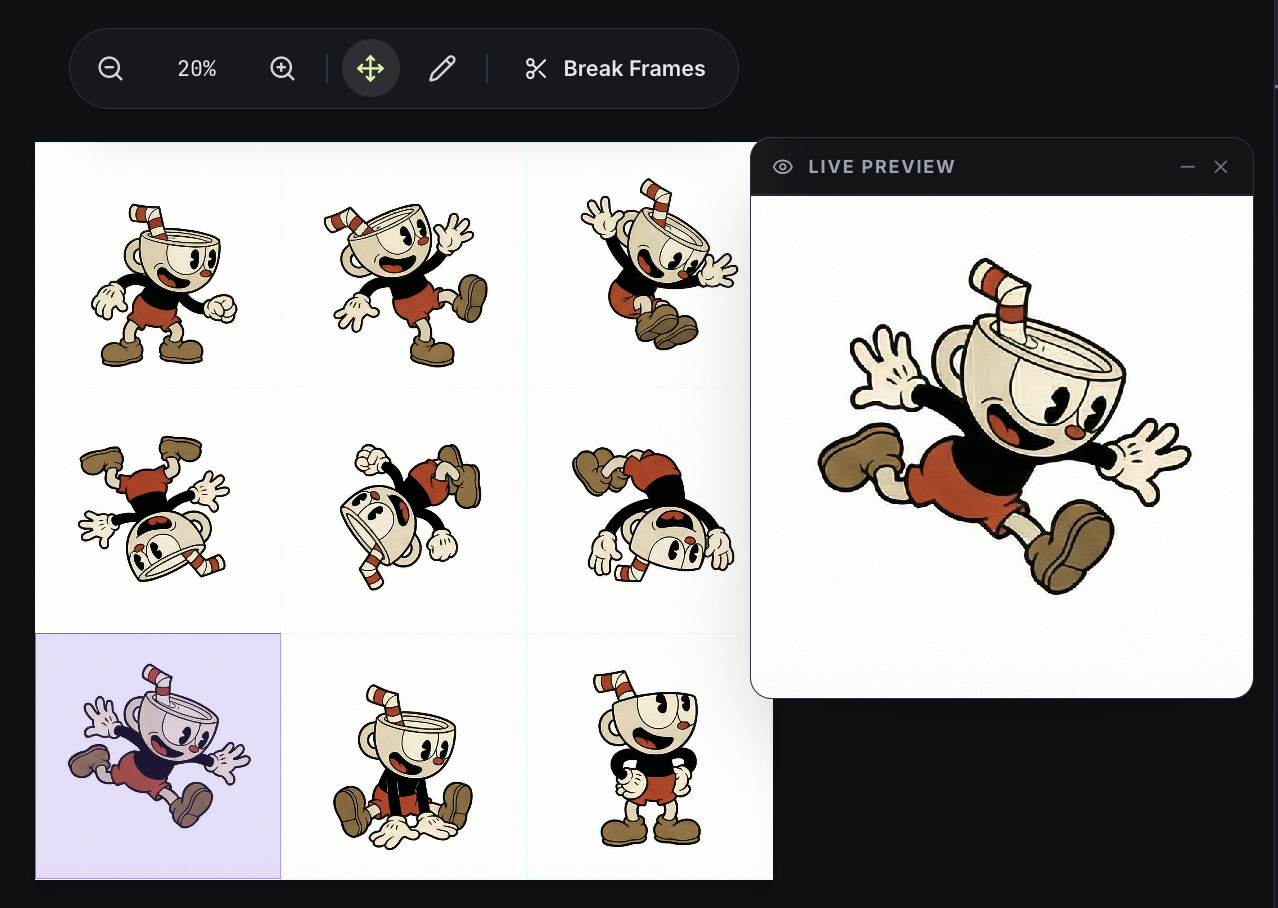Select the pencil edit tool
1278x908 pixels.
click(x=442, y=68)
